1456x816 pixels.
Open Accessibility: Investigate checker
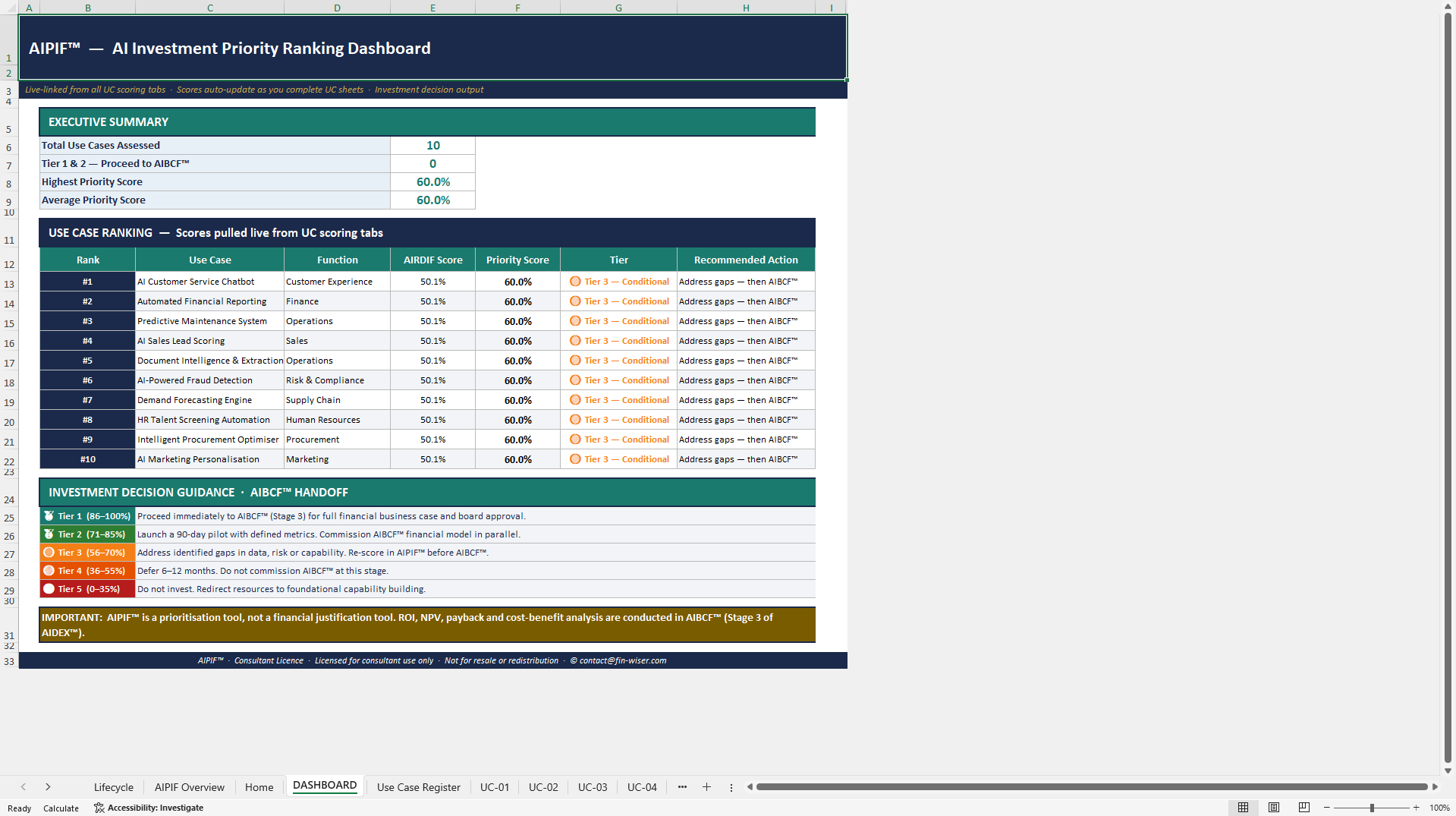pos(149,808)
